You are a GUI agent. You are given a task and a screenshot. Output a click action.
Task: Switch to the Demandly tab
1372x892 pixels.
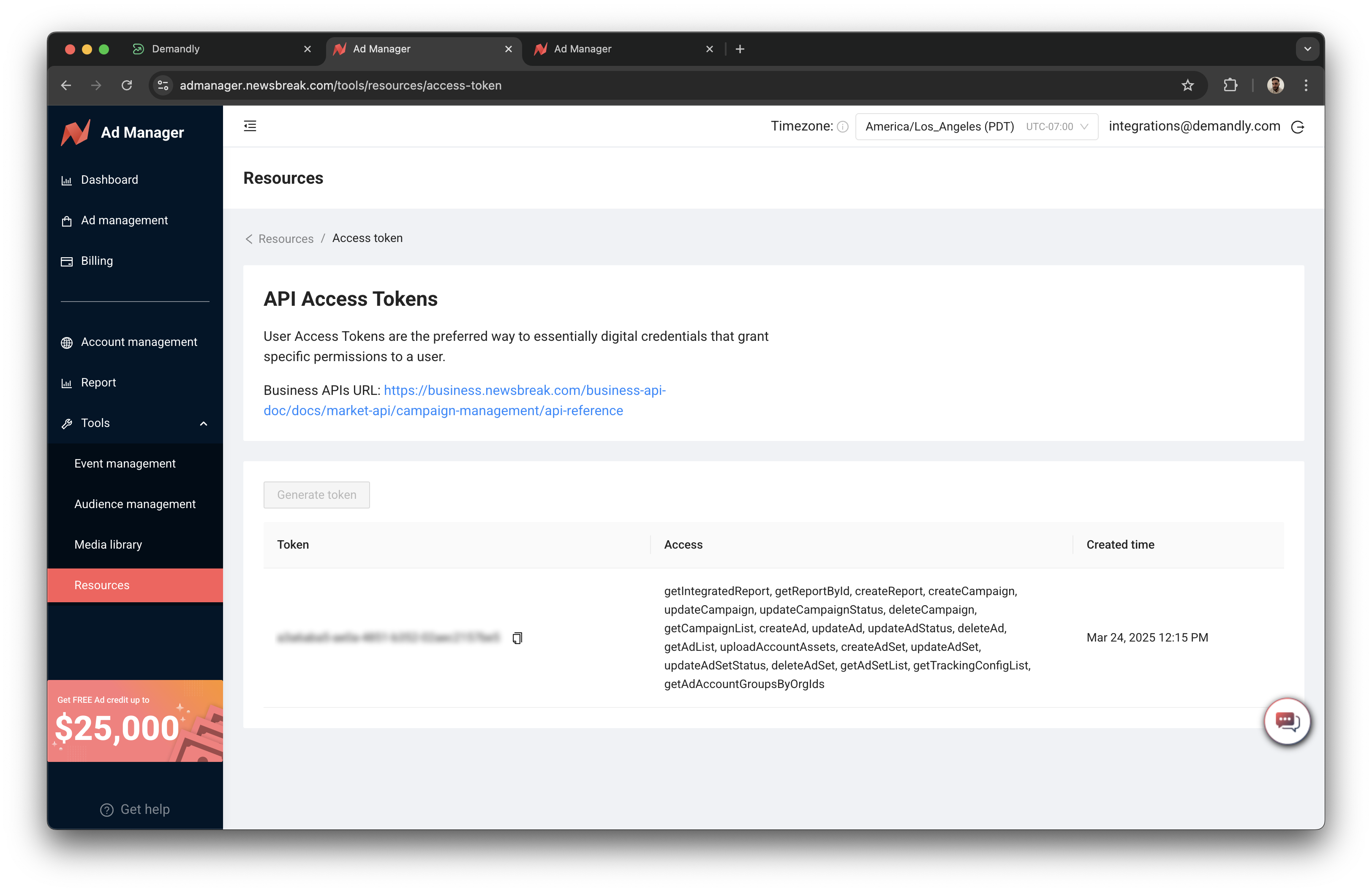pos(175,49)
